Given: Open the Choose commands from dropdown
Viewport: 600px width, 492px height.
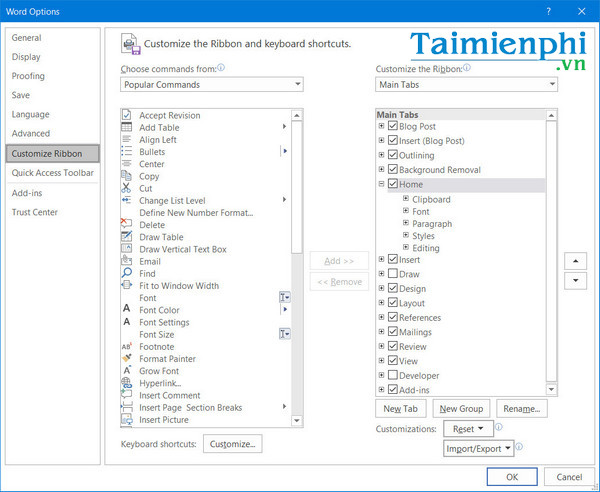Looking at the screenshot, I should [212, 84].
